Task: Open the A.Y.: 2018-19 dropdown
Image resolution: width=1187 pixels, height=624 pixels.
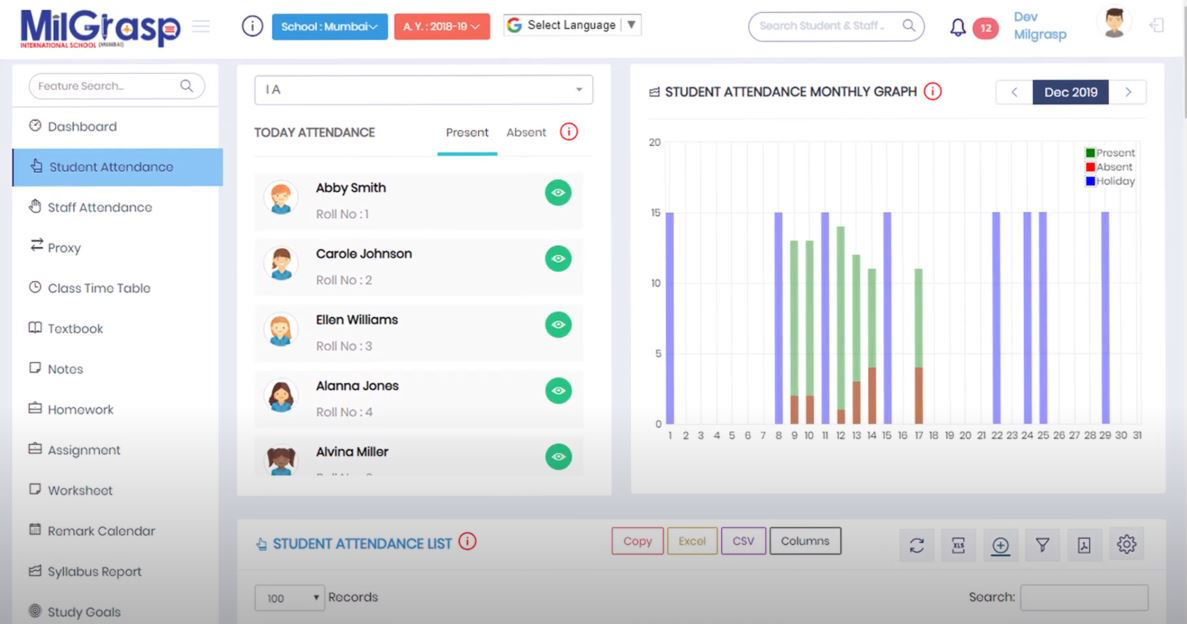Action: click(x=441, y=27)
